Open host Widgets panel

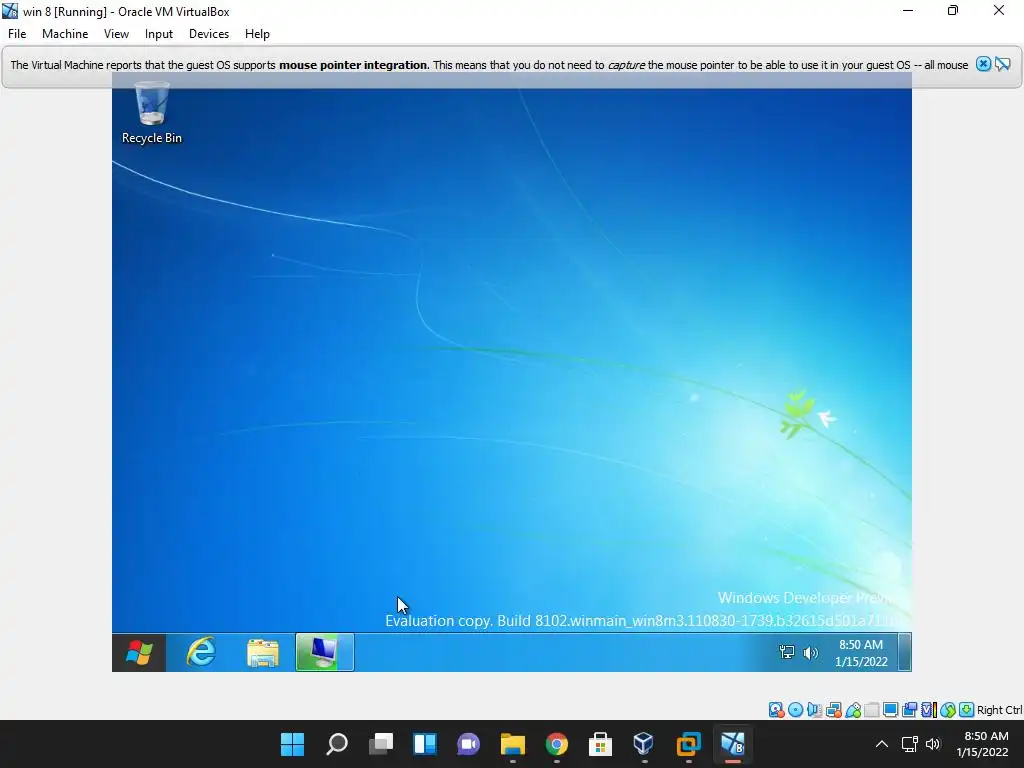pos(424,744)
